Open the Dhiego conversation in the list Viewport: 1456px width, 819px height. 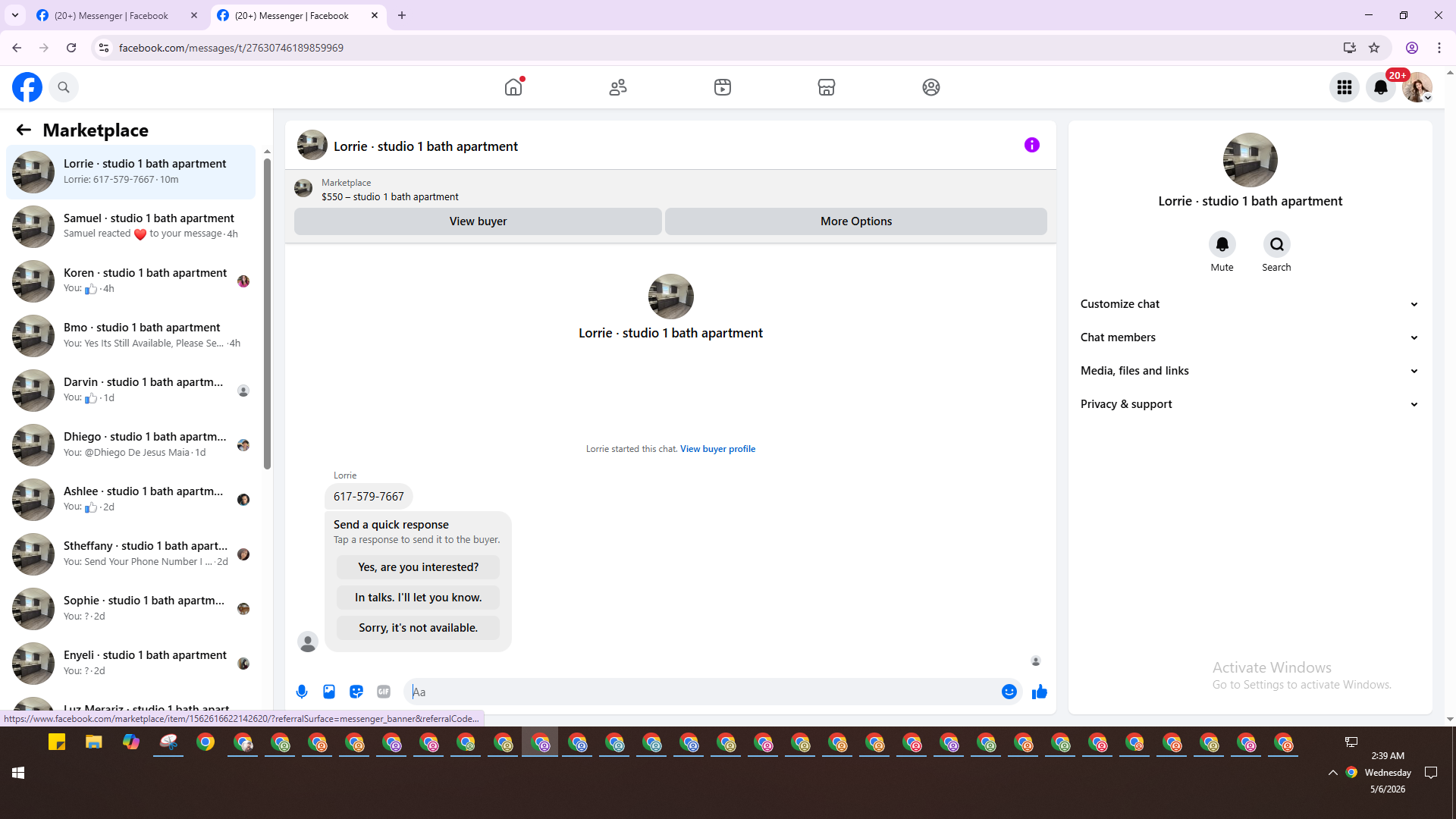click(130, 445)
